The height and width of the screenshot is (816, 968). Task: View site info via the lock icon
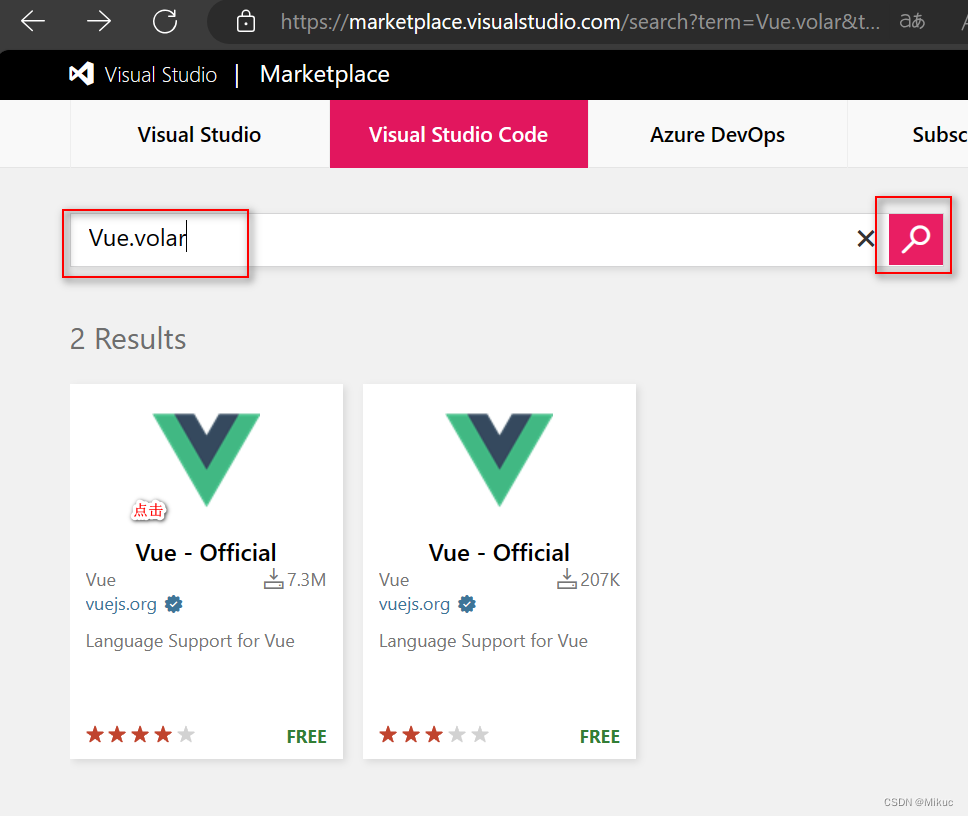pyautogui.click(x=246, y=22)
